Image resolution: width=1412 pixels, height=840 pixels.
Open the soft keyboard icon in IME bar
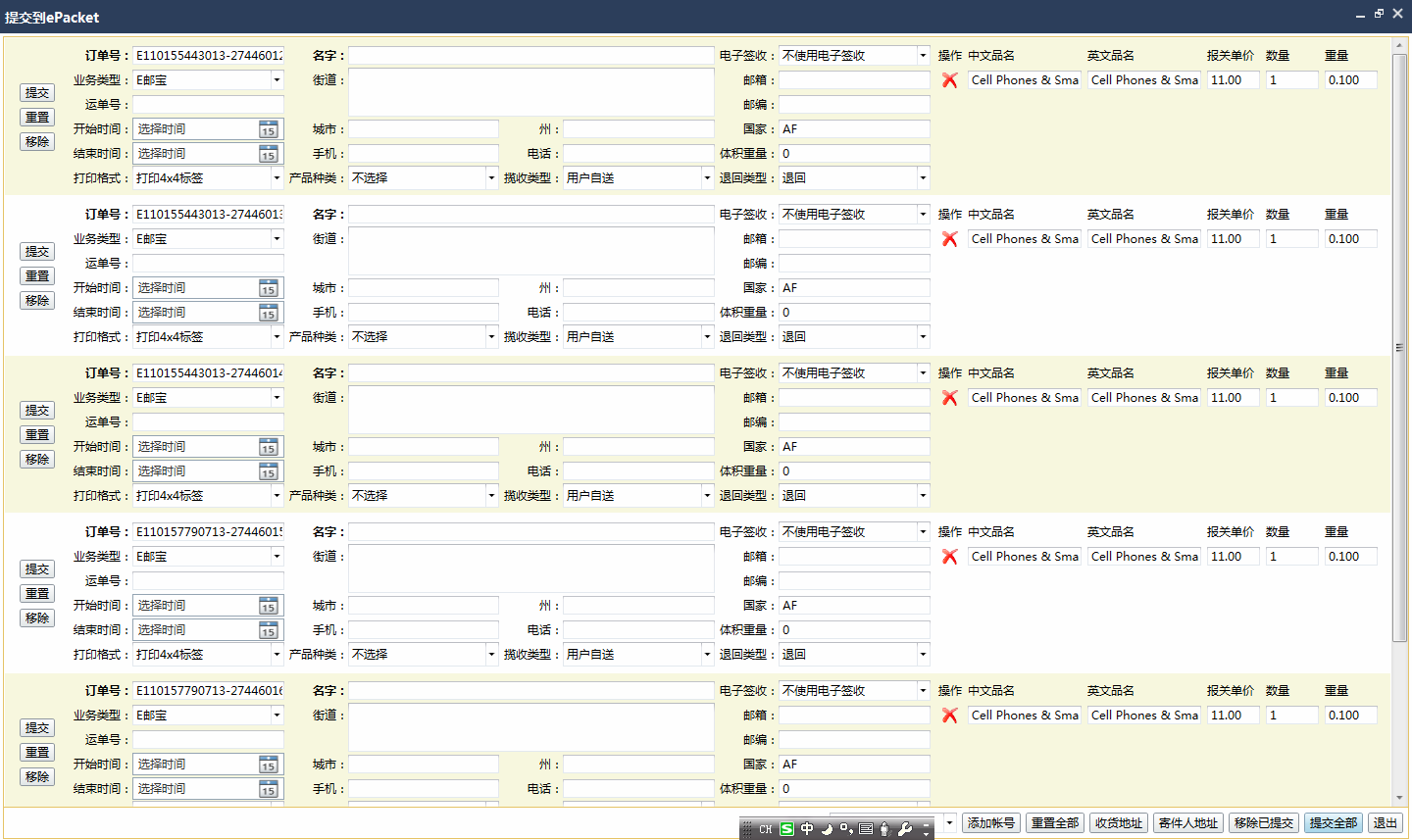pos(866,829)
